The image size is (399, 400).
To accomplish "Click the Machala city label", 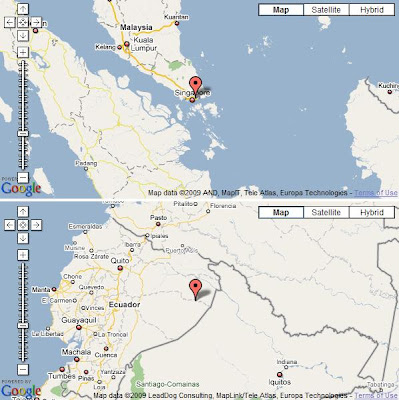I will (76, 352).
